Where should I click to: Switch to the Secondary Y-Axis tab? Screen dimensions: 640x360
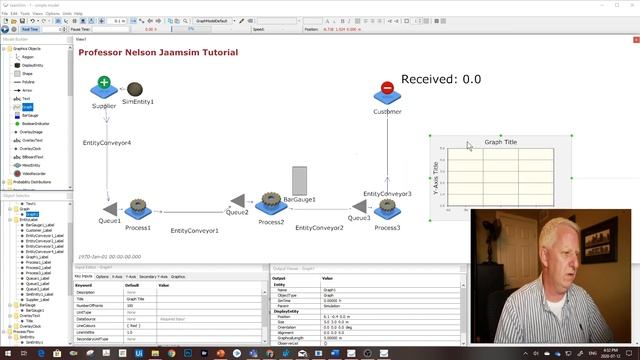pyautogui.click(x=153, y=277)
